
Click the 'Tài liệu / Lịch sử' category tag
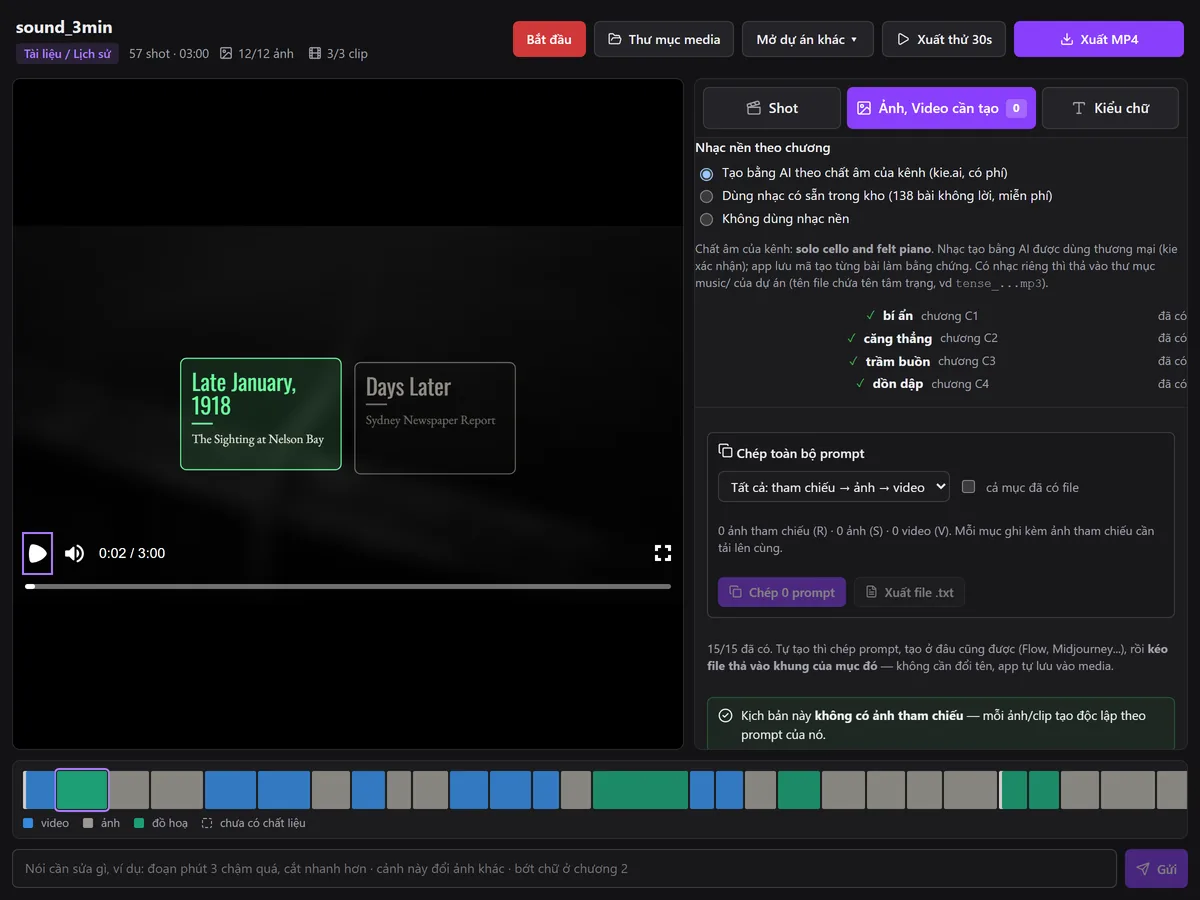point(68,54)
